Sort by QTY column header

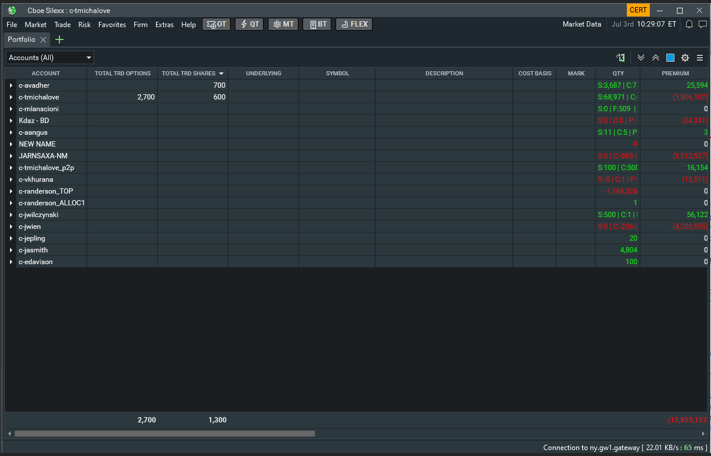(x=618, y=73)
